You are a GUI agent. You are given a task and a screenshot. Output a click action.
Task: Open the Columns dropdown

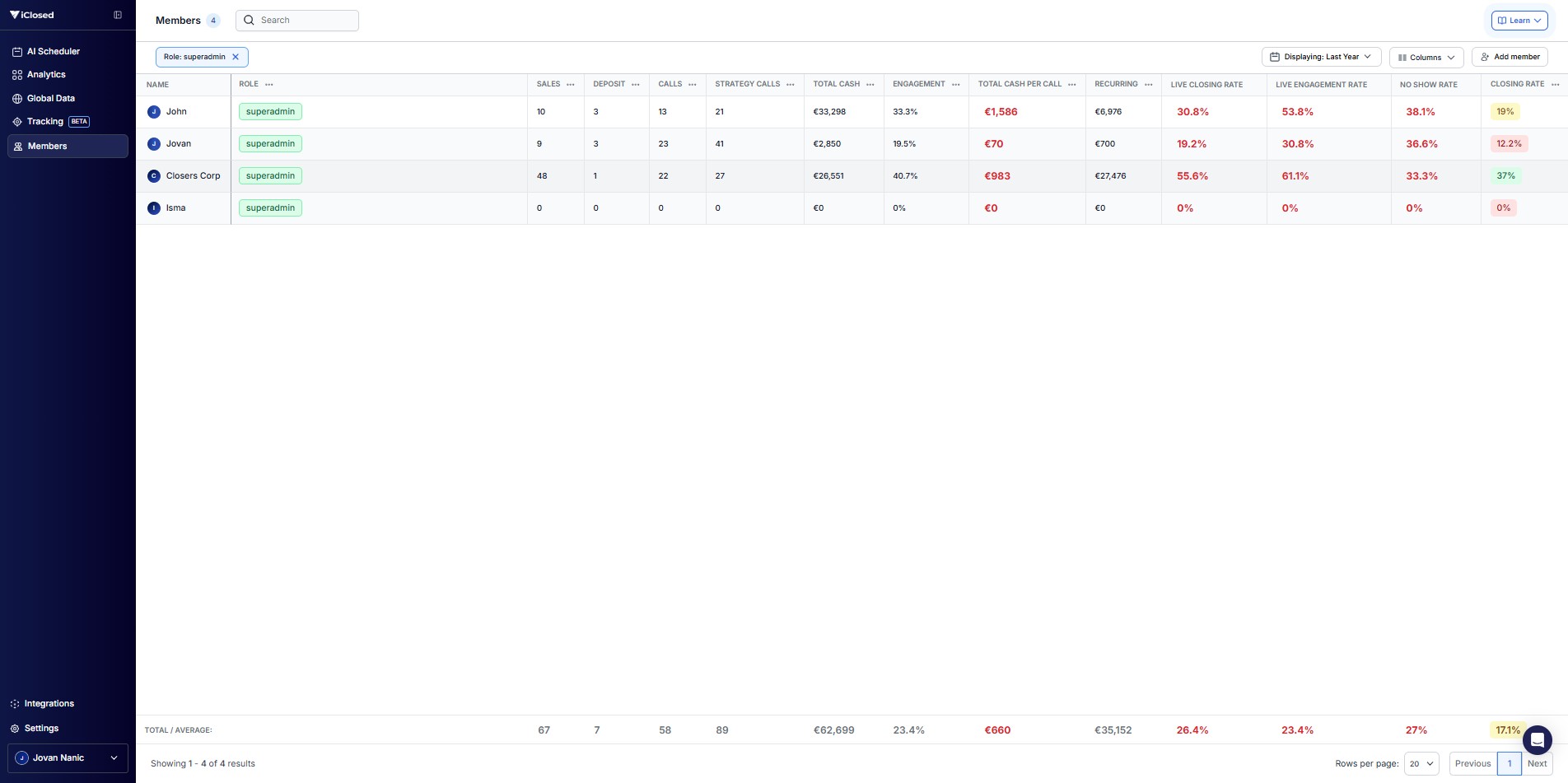pyautogui.click(x=1426, y=57)
